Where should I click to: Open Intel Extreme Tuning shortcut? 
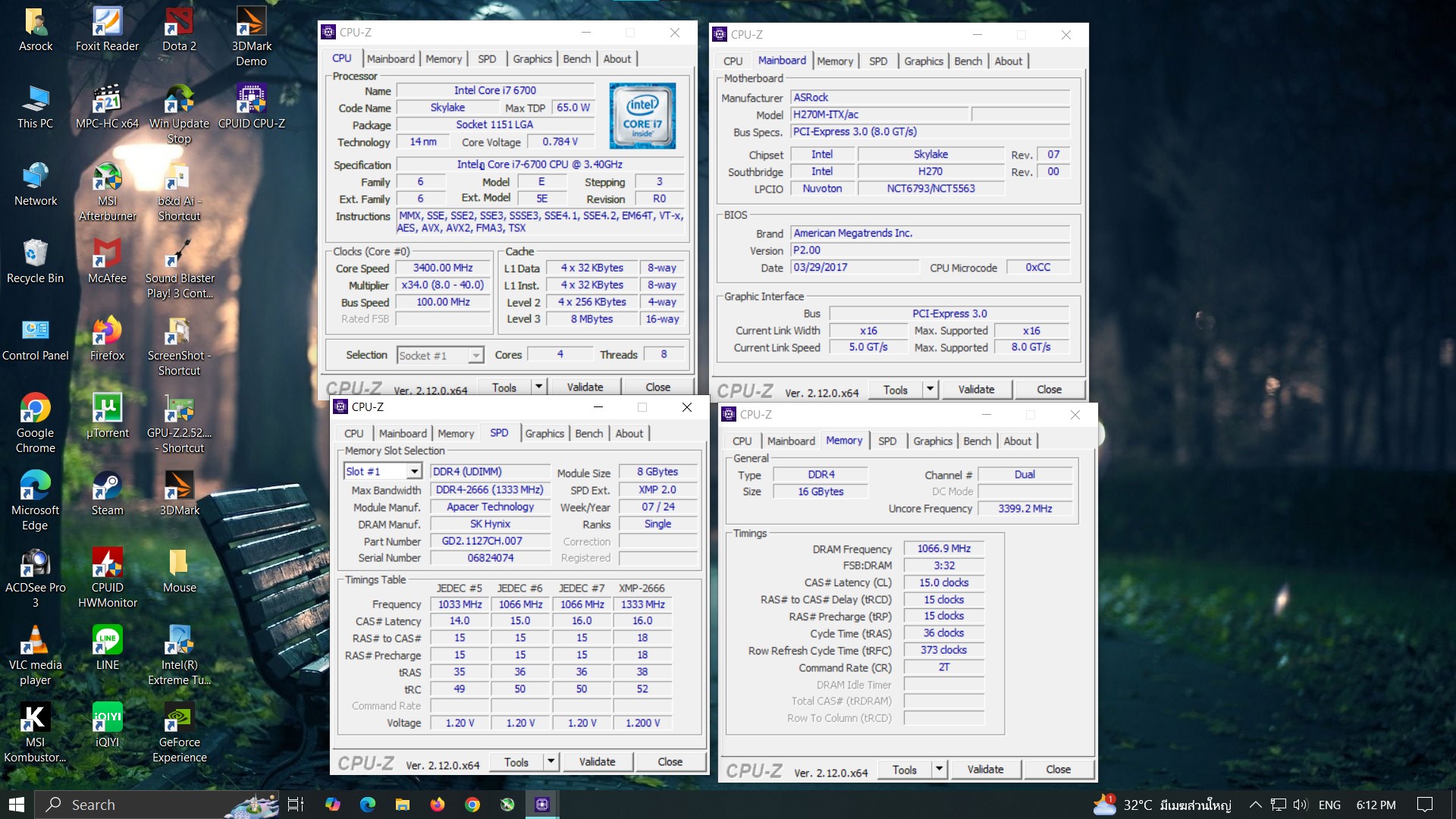tap(180, 656)
